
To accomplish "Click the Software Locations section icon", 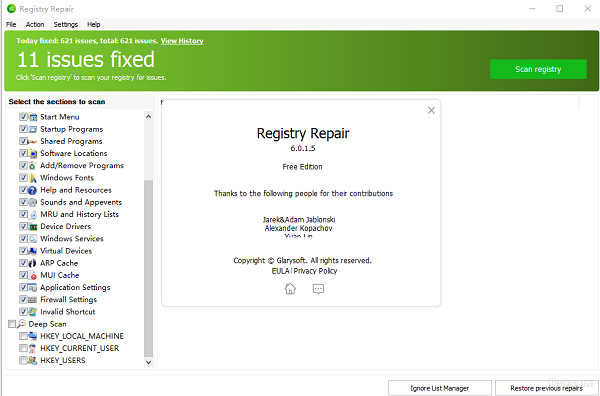I will point(33,153).
